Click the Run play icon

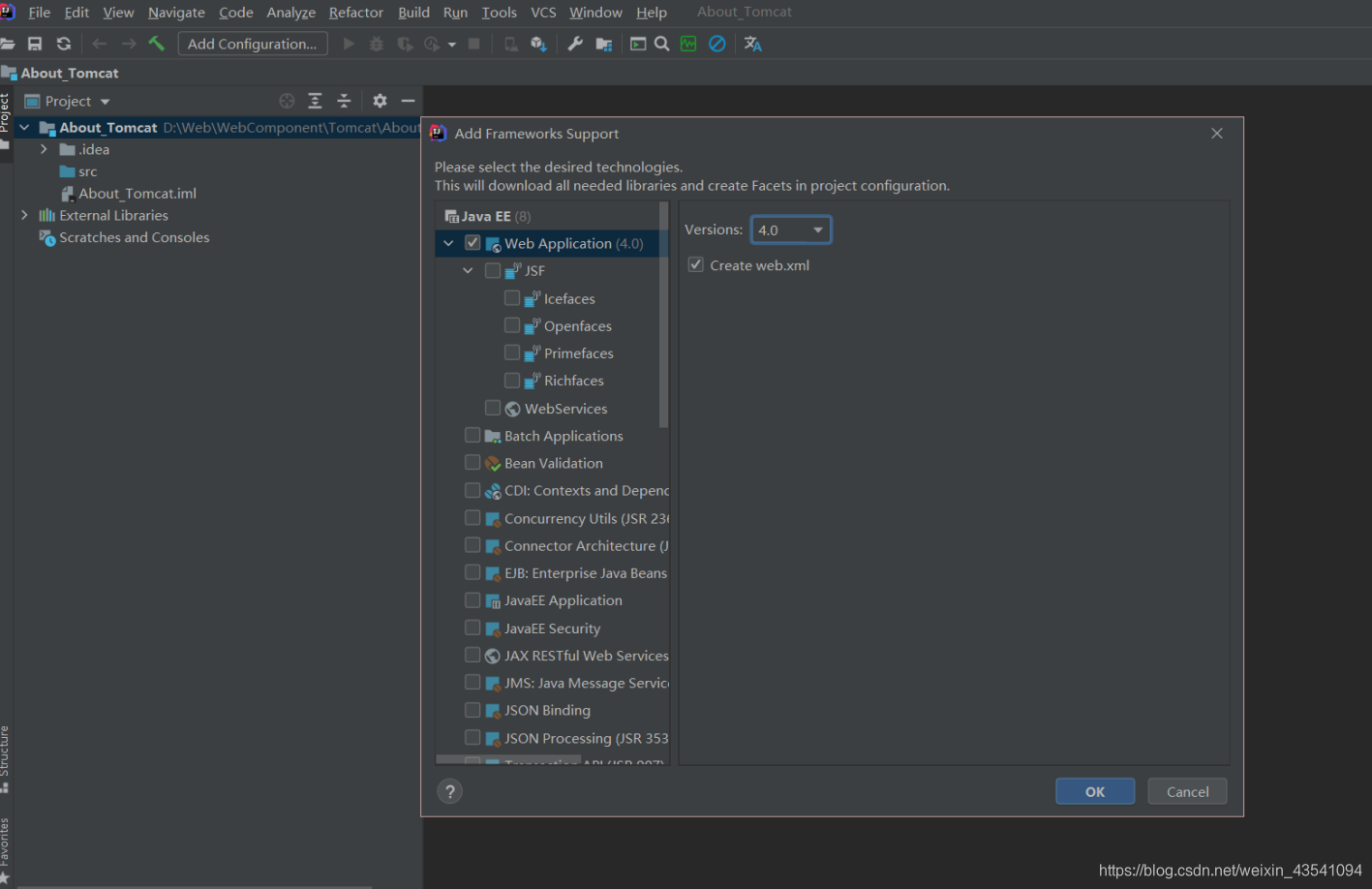pos(349,44)
